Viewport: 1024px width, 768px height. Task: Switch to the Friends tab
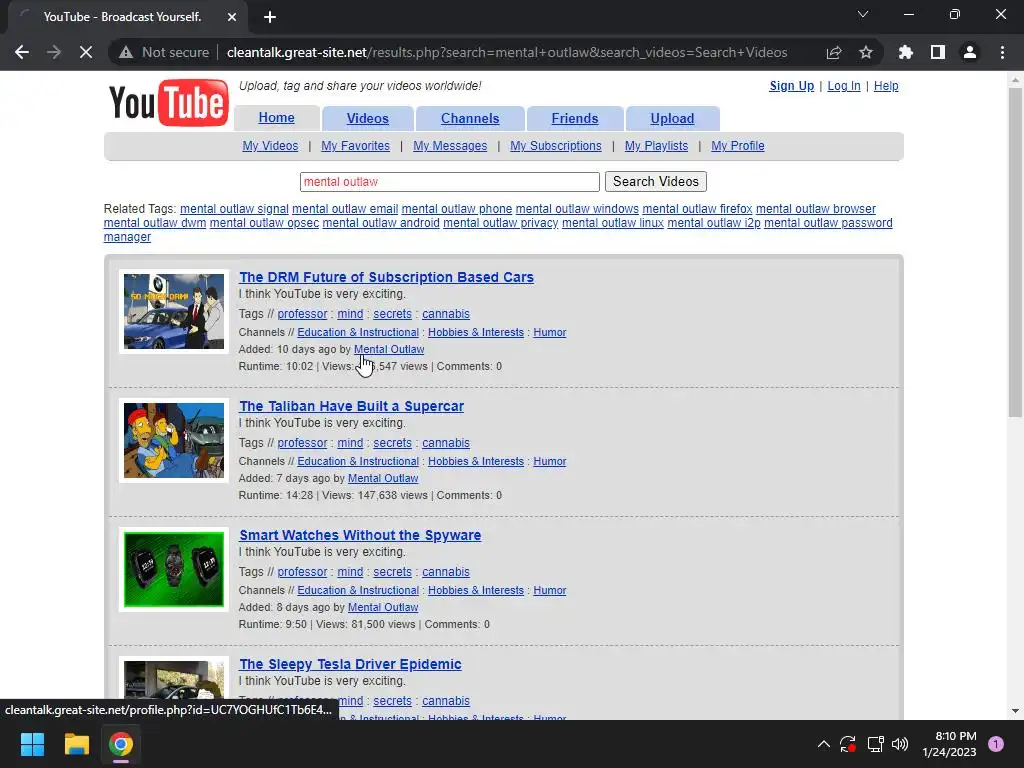[575, 118]
